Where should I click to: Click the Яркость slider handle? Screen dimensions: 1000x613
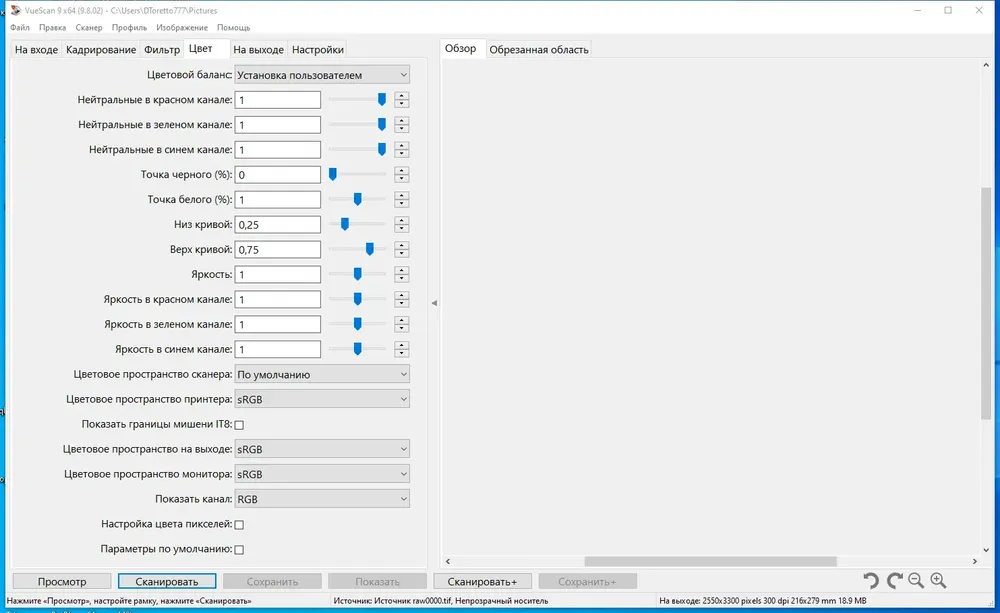[357, 274]
